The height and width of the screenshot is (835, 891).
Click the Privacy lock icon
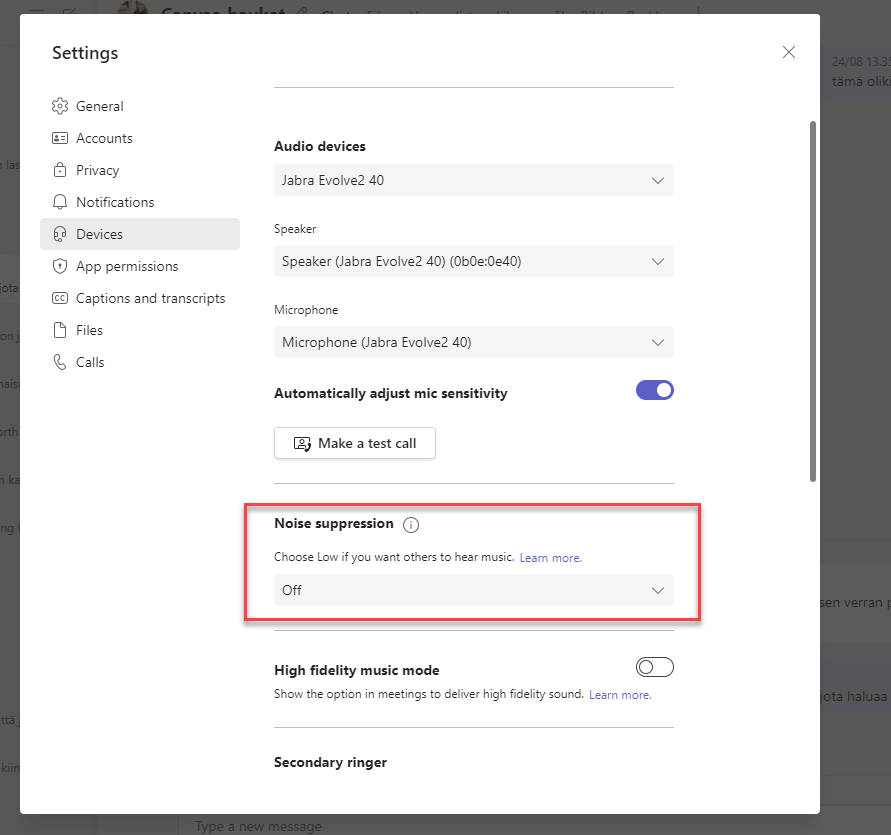(60, 170)
